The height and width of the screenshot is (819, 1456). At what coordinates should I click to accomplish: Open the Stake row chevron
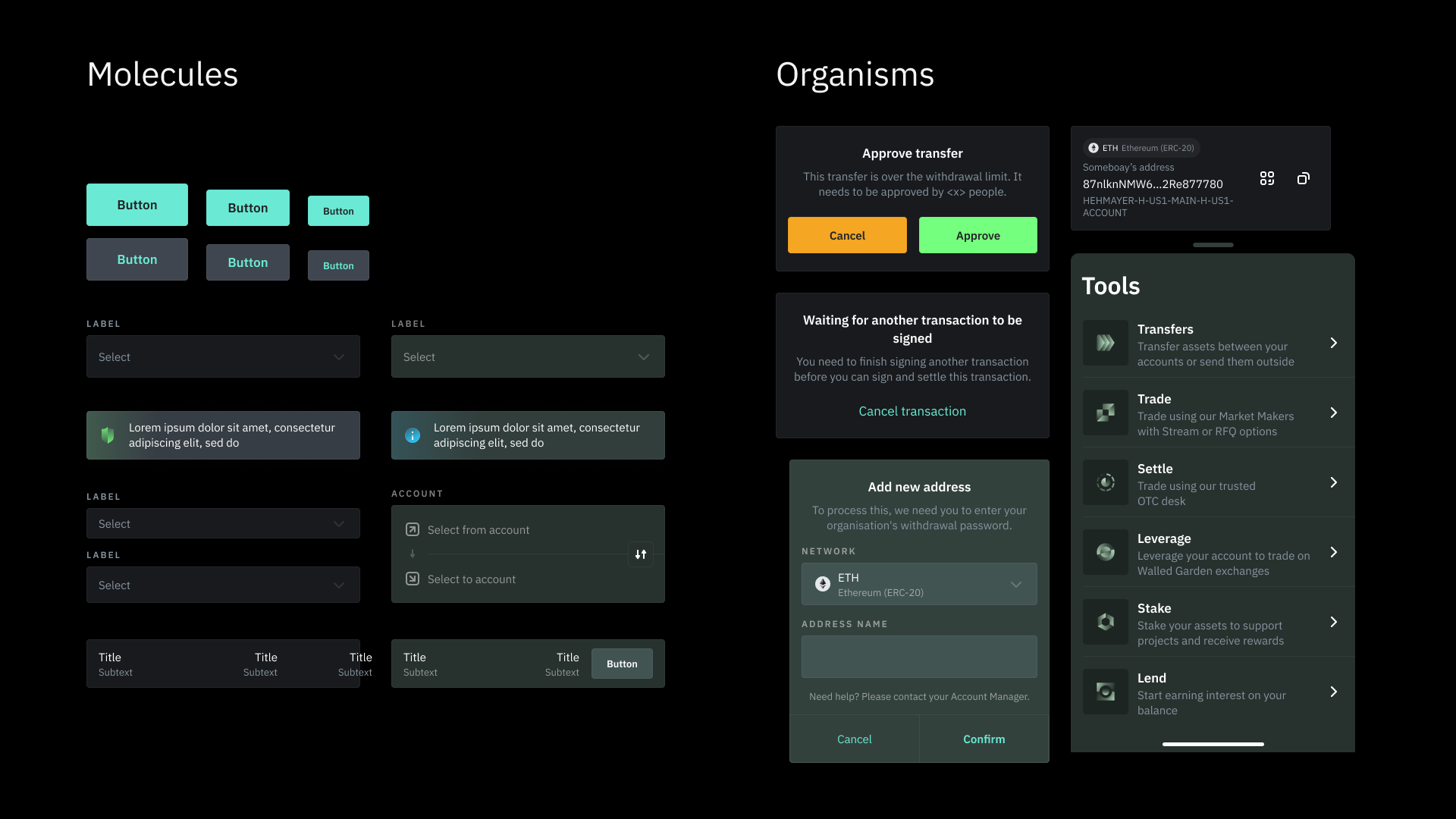[1334, 622]
